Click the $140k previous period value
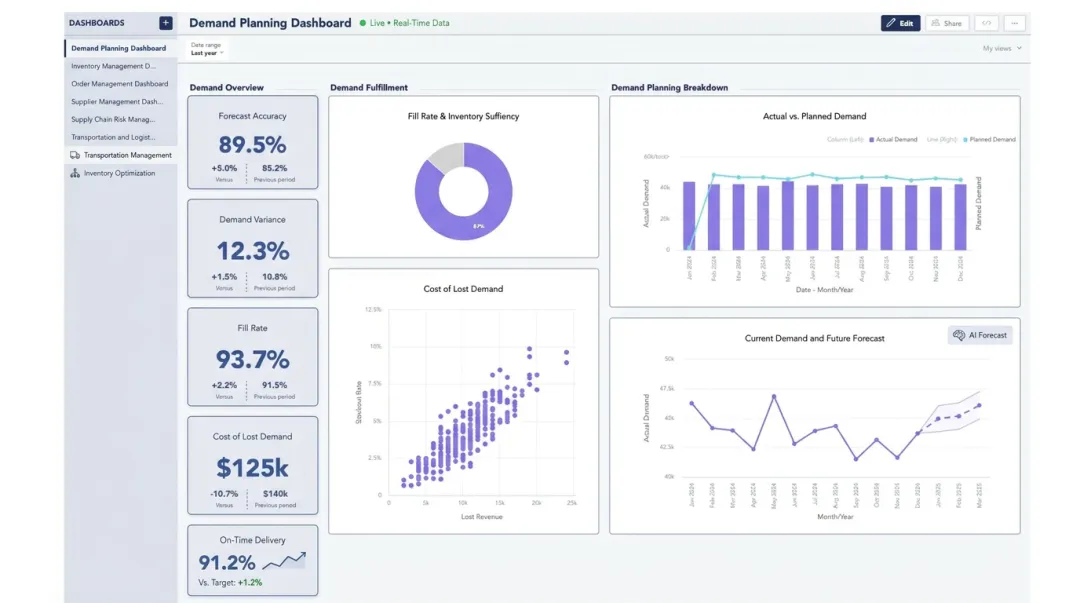Screen dimensions: 1080x603 coord(275,493)
